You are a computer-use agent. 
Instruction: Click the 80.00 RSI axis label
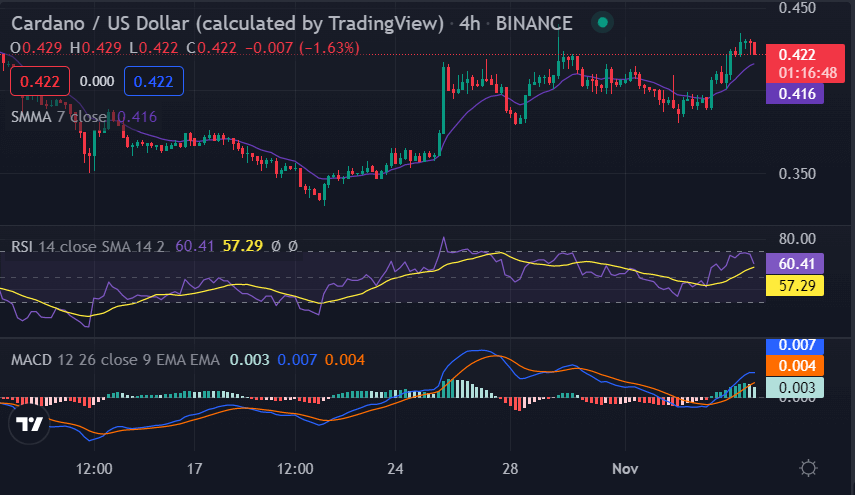[797, 239]
